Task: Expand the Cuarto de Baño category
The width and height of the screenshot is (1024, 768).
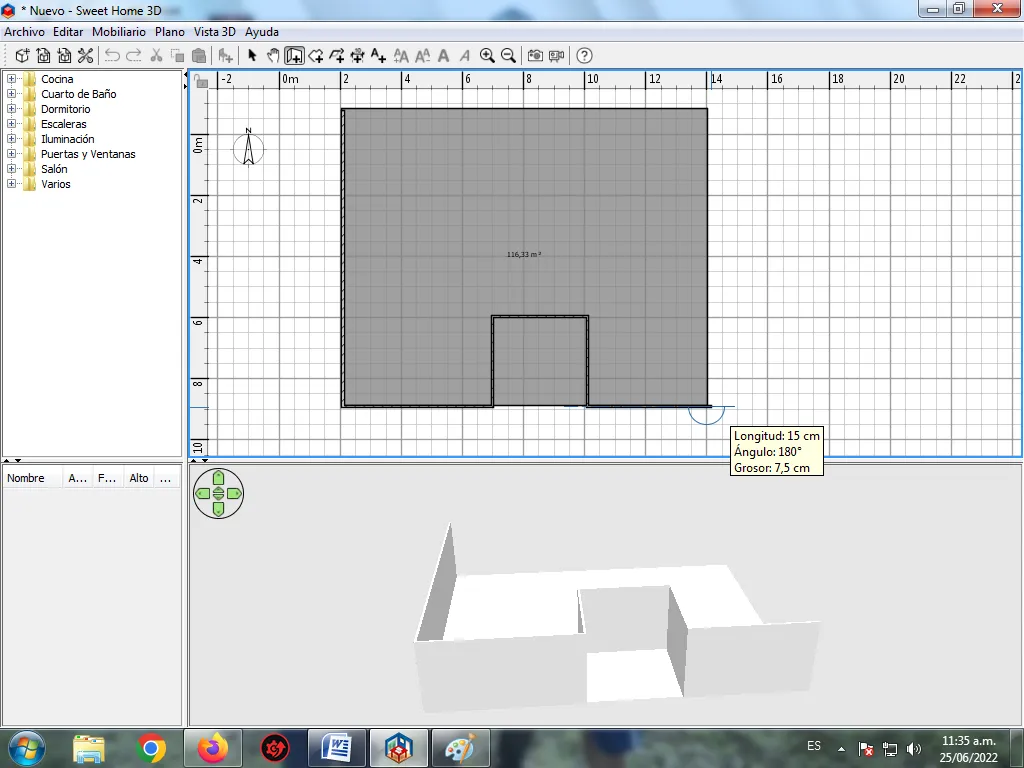Action: click(x=11, y=94)
